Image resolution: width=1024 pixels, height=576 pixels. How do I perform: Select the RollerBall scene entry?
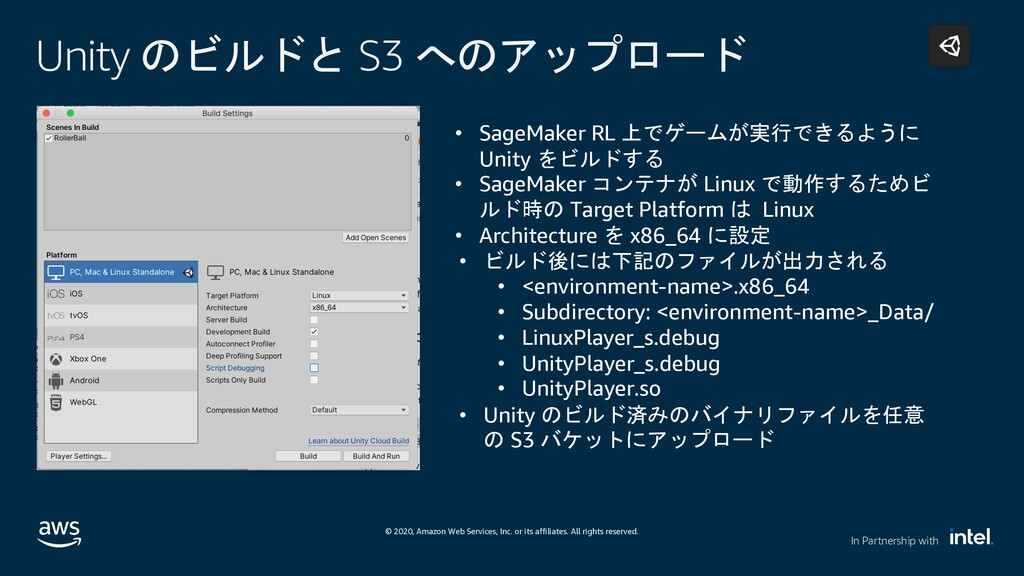[x=227, y=138]
